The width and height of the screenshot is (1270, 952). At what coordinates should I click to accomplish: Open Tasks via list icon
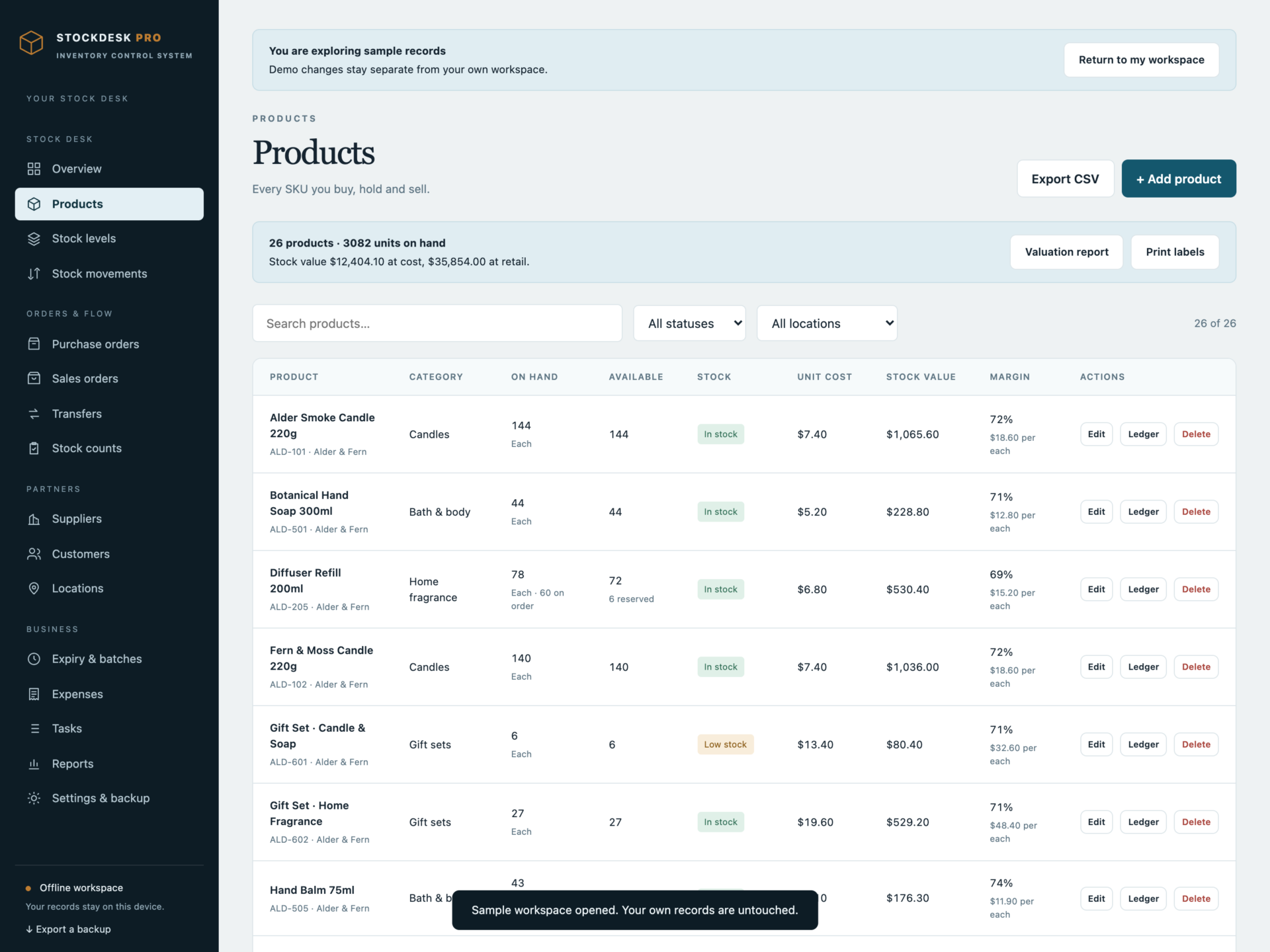[x=34, y=729]
